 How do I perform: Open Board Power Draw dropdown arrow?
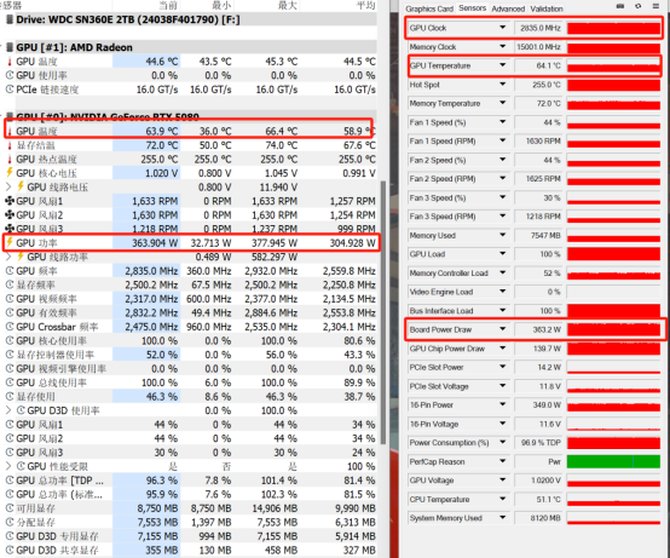502,329
